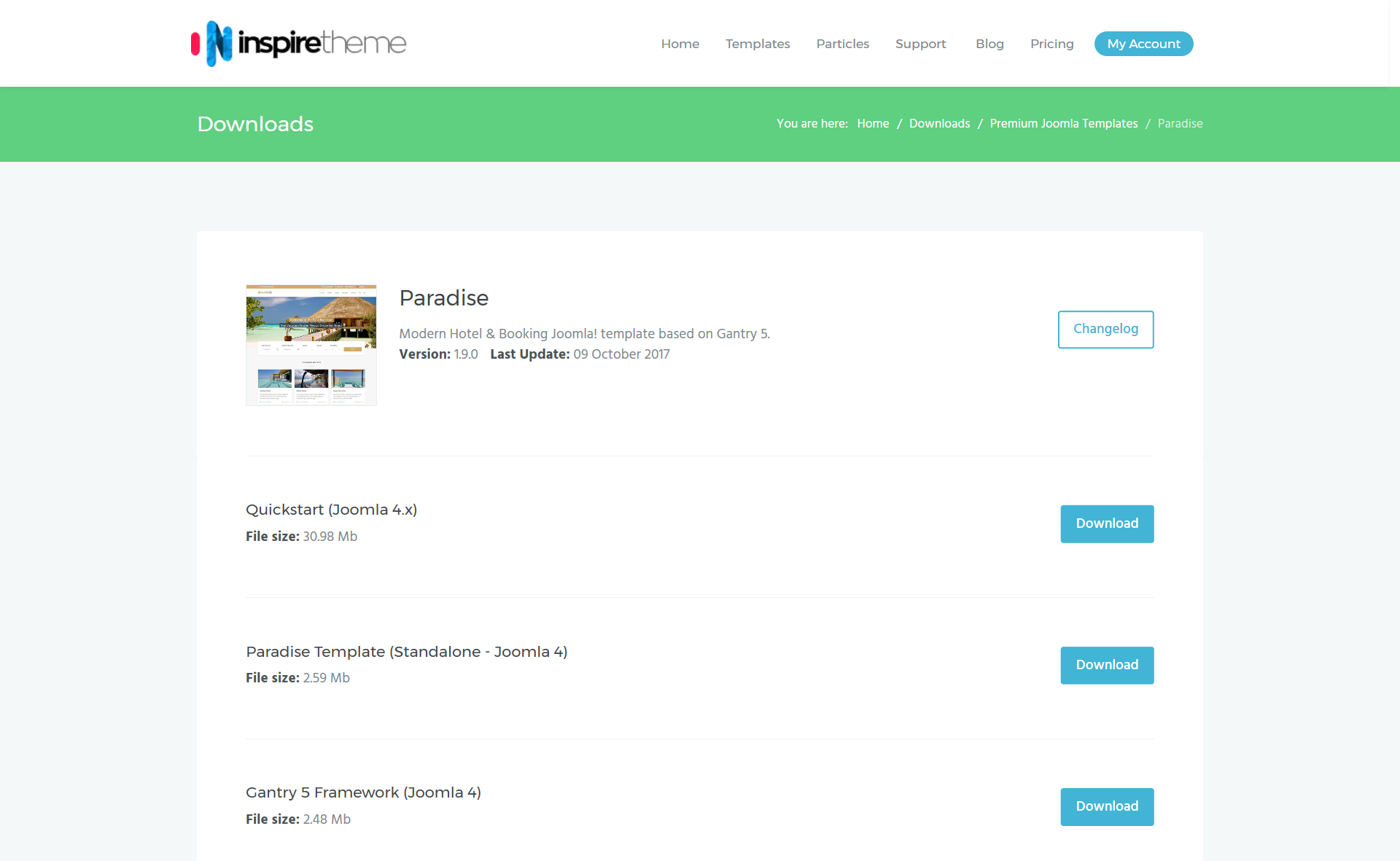Click the Blog navigation icon

(x=989, y=44)
